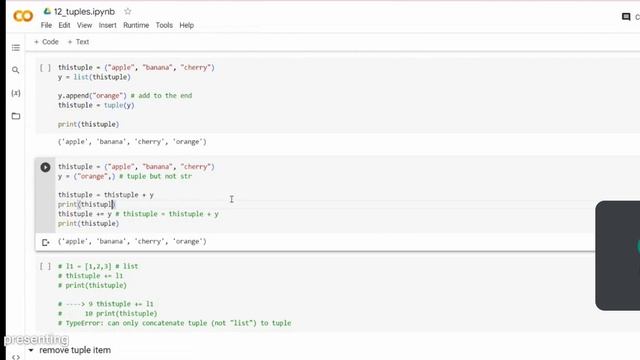This screenshot has width=640, height=360.
Task: Click the line 'y = list(thistuple)'
Action: [x=94, y=77]
